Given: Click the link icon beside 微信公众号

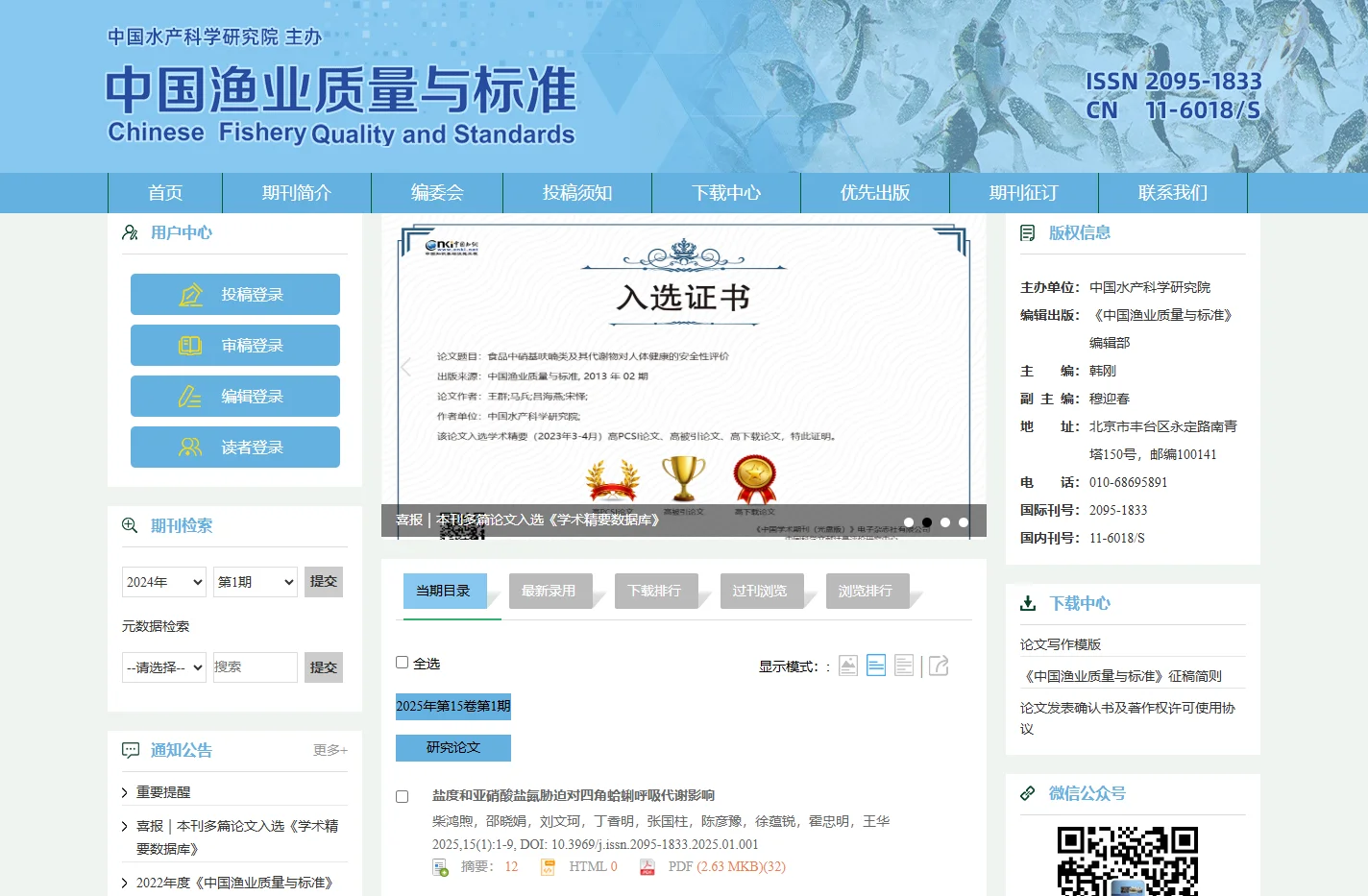Looking at the screenshot, I should [1028, 793].
